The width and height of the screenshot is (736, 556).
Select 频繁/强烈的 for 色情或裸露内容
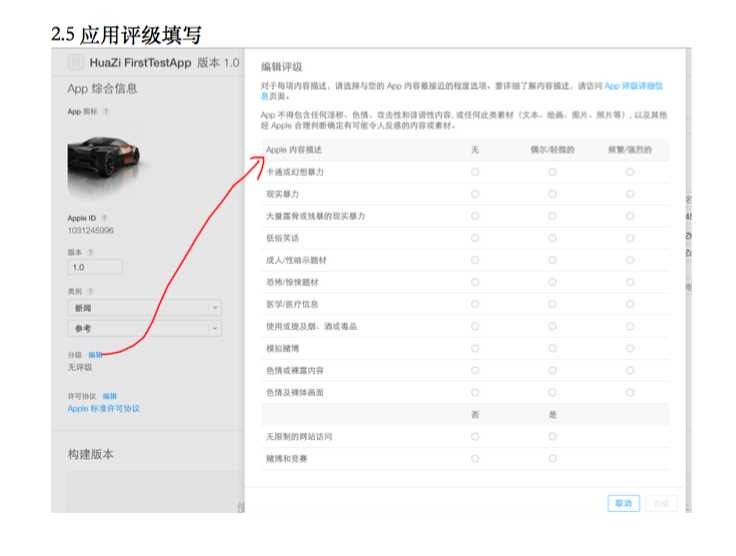[x=630, y=371]
